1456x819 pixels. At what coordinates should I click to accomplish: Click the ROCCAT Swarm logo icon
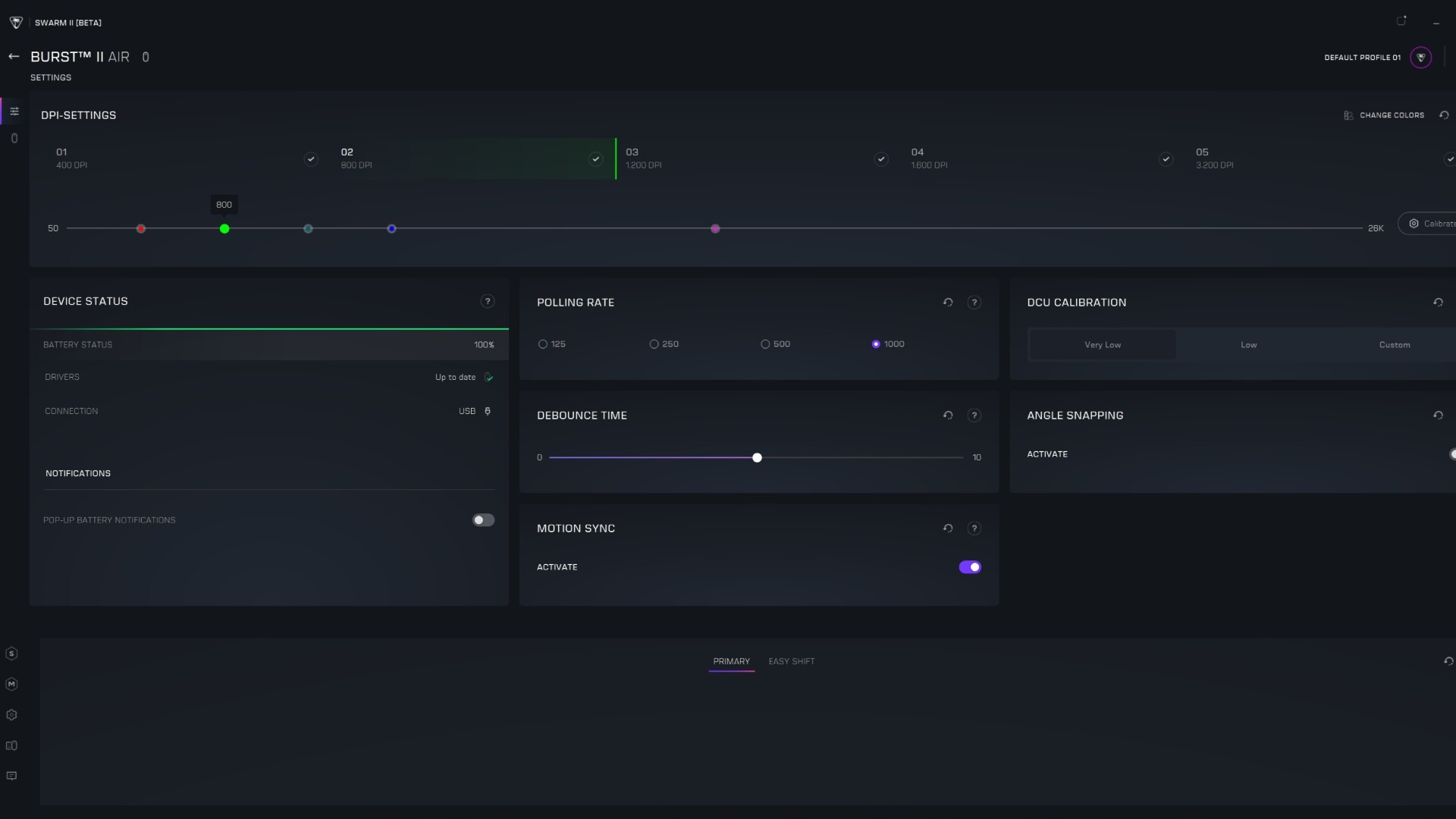click(16, 23)
